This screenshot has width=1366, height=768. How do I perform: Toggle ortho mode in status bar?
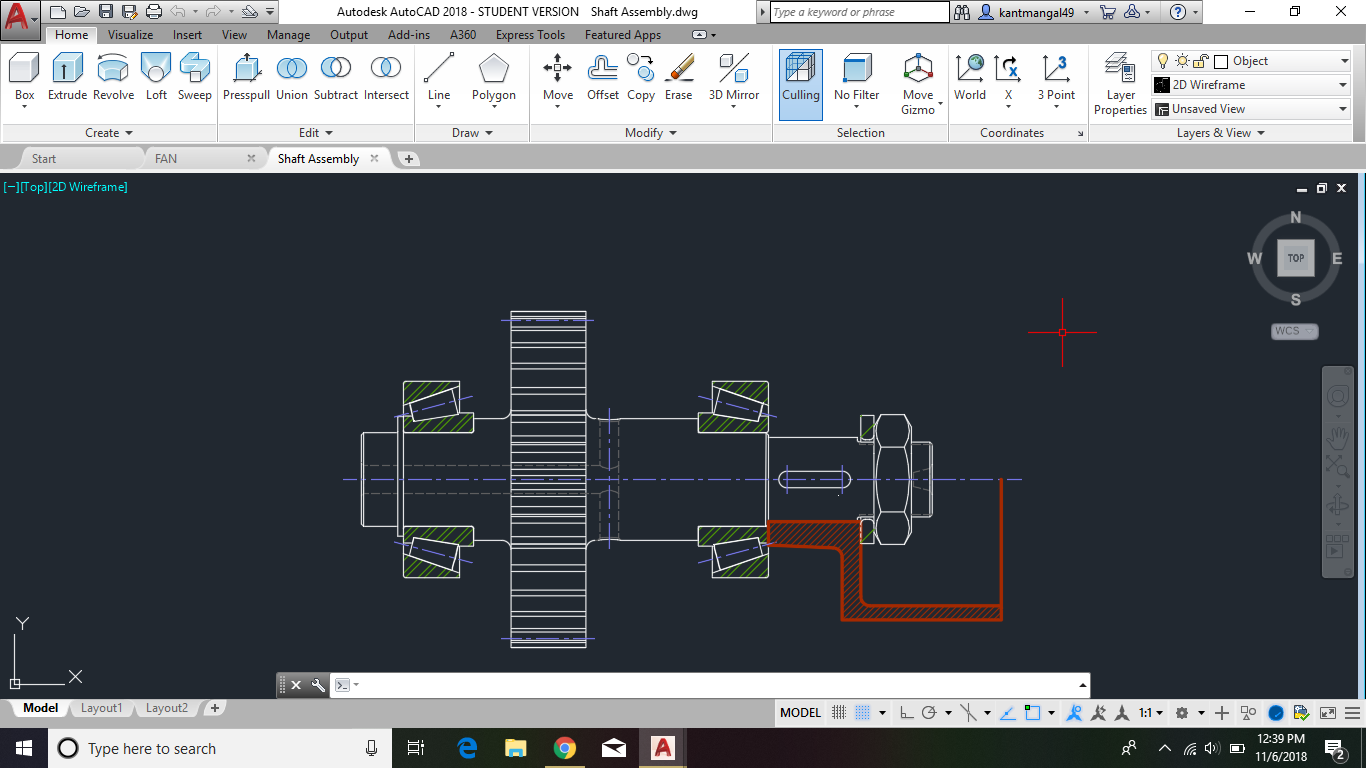pos(906,713)
